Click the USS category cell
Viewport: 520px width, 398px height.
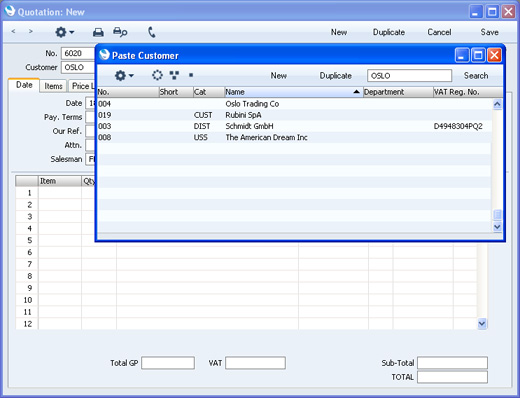coord(200,137)
